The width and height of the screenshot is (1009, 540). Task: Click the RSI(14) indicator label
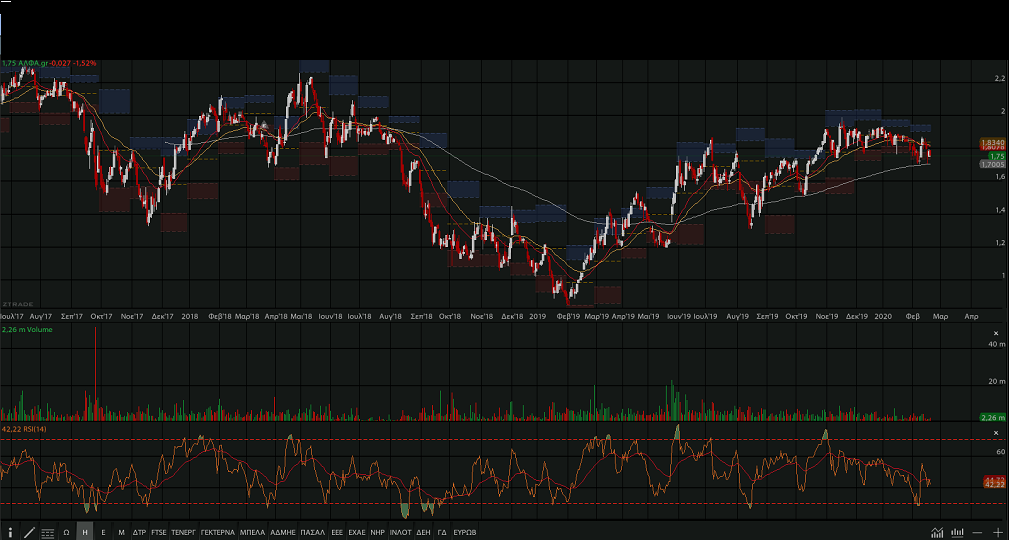pyautogui.click(x=30, y=429)
